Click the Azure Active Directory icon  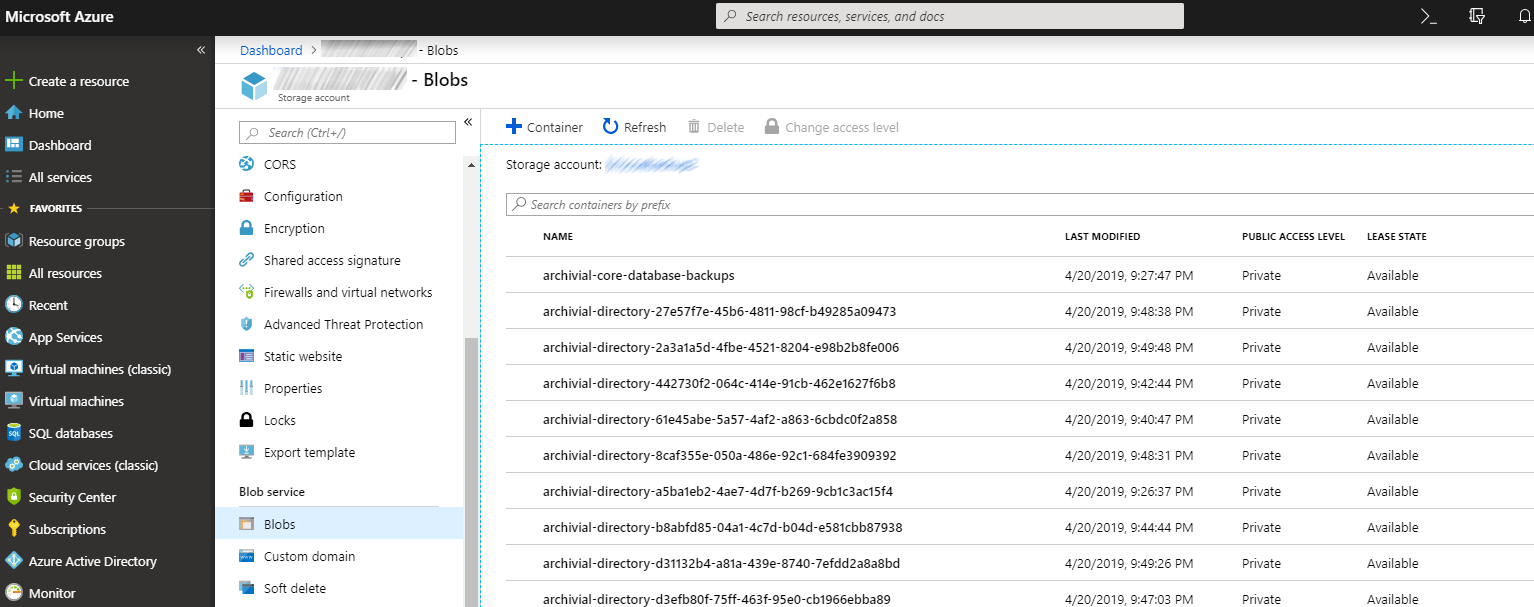click(14, 561)
